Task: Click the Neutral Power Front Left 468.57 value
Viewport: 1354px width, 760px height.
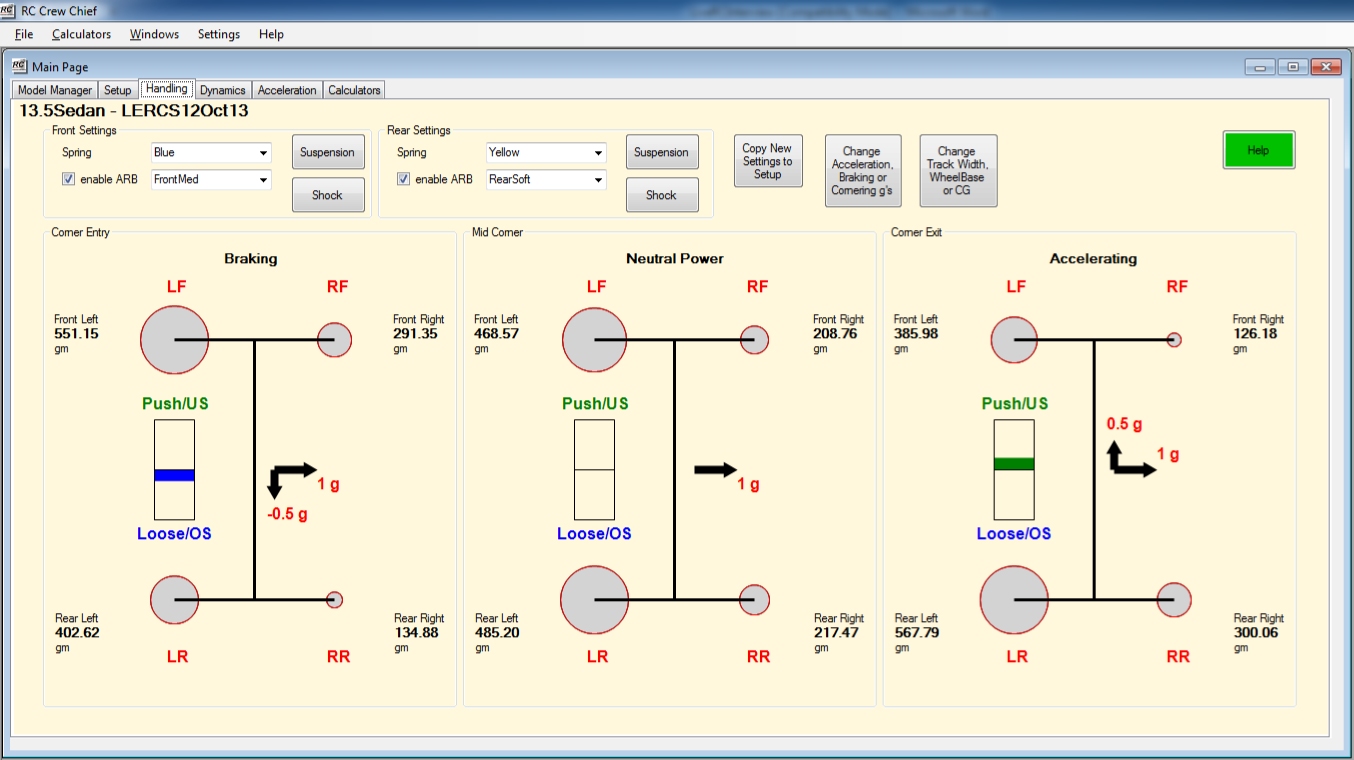Action: pyautogui.click(x=496, y=334)
